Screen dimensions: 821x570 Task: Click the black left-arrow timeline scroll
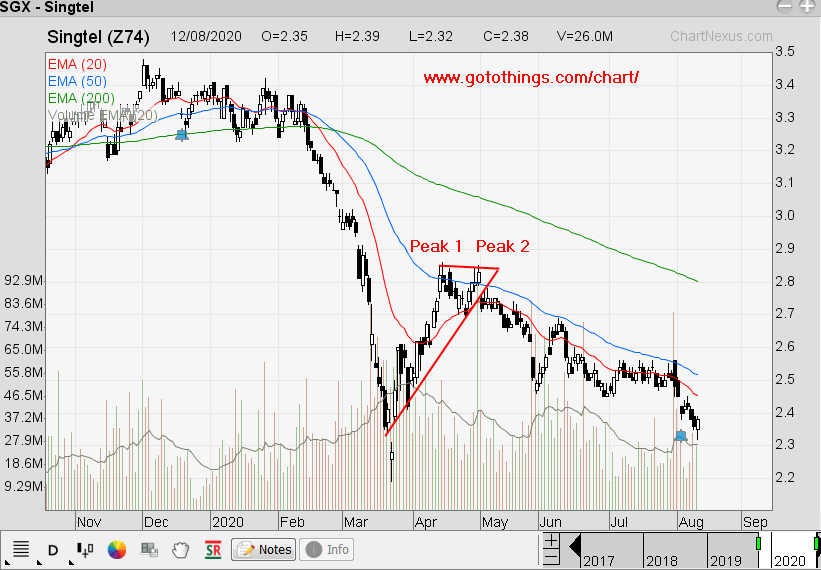[x=574, y=547]
